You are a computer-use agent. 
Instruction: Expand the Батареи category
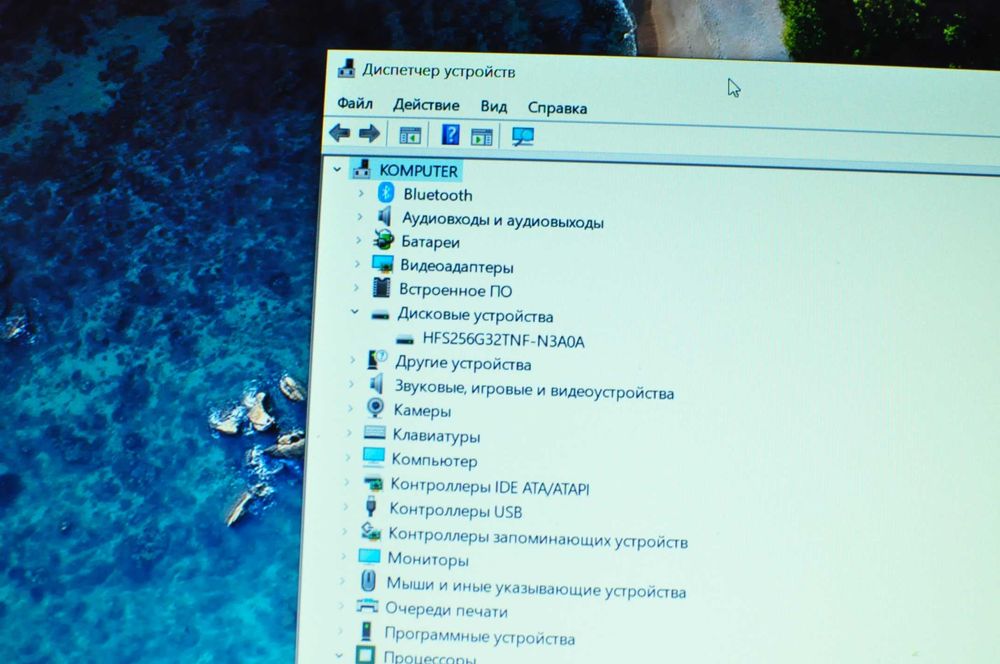358,240
